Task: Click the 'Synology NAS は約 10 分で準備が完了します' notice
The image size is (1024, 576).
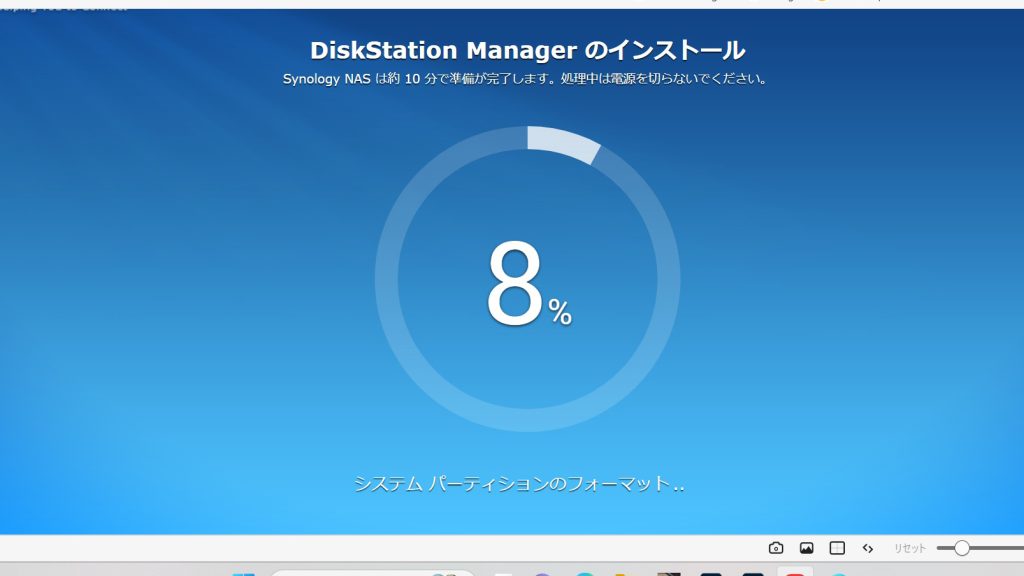Action: (526, 79)
